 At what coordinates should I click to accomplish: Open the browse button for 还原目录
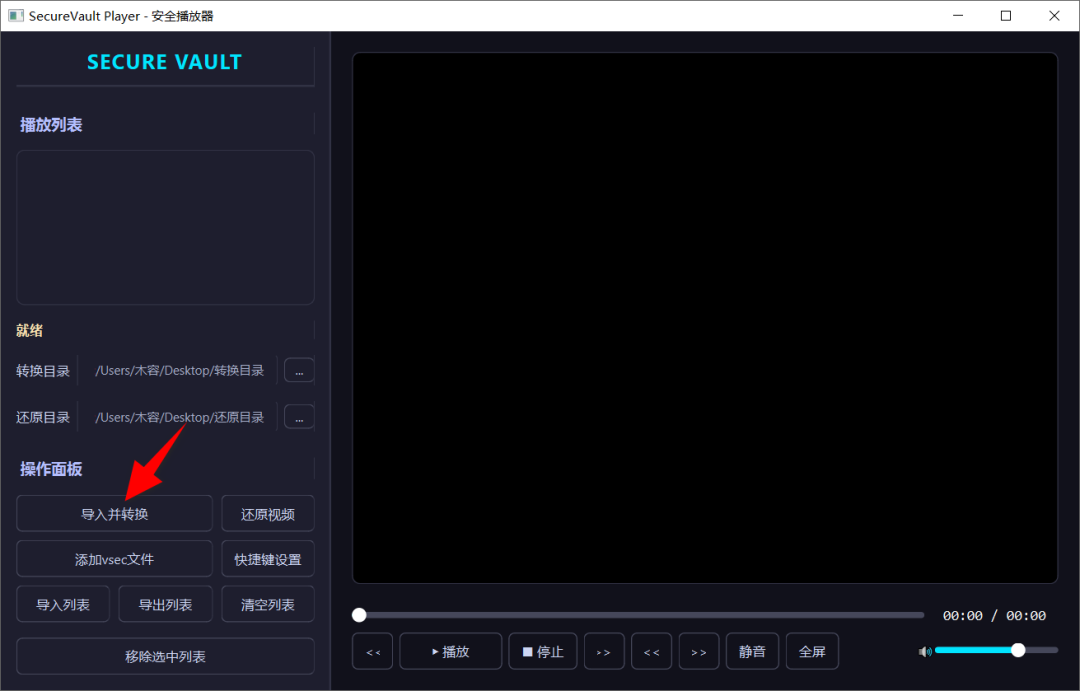pos(299,417)
